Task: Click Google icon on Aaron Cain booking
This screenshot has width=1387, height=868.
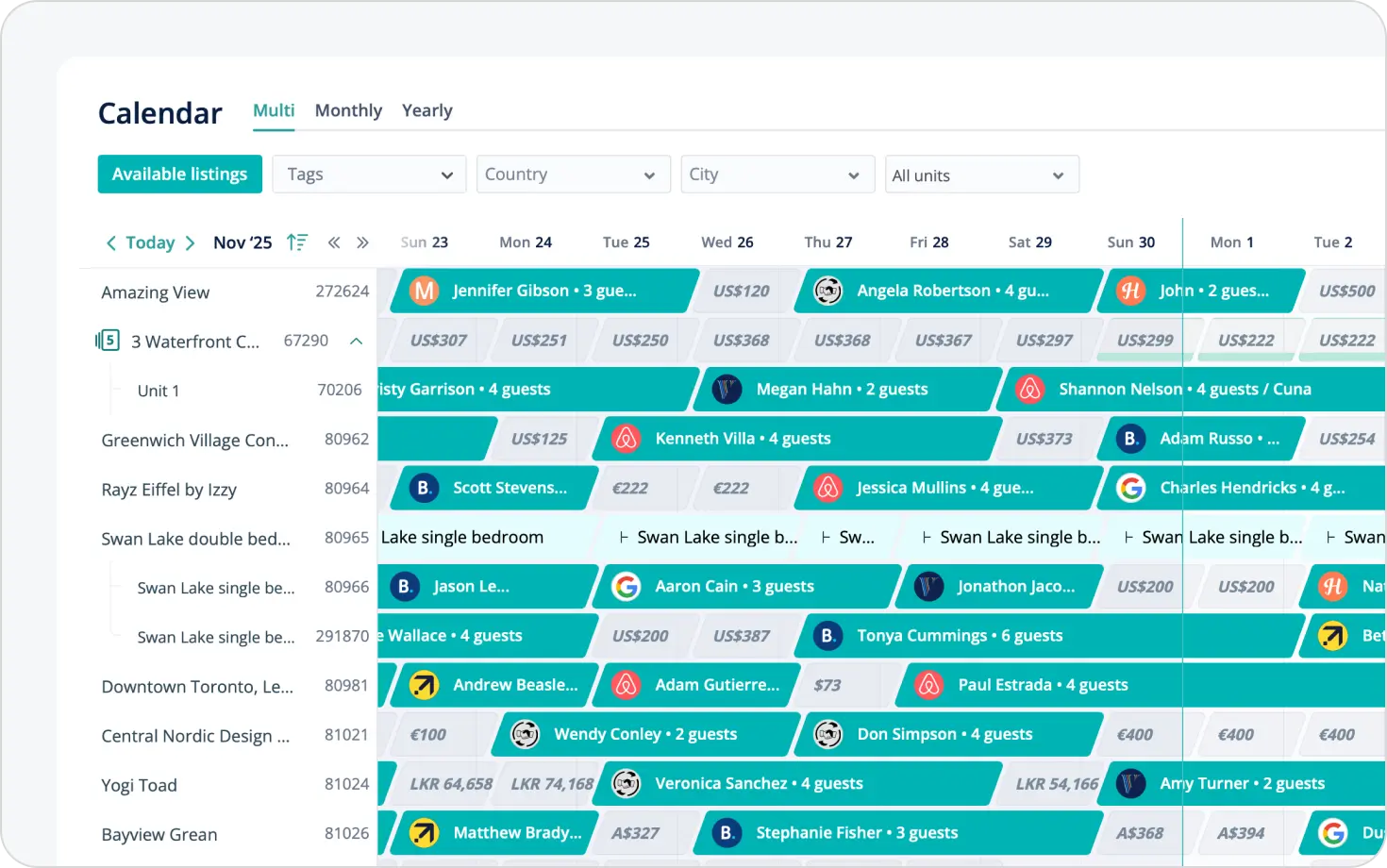Action: (626, 587)
